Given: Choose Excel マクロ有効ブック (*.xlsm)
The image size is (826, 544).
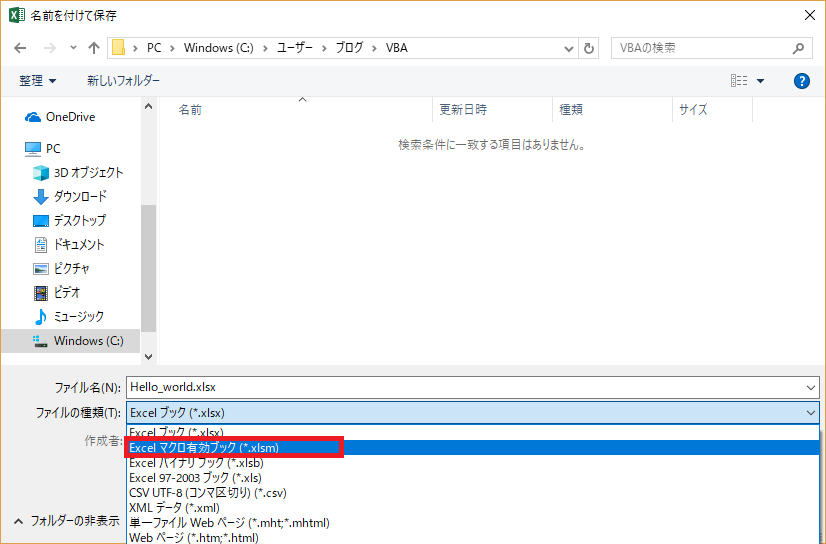Looking at the screenshot, I should click(473, 448).
